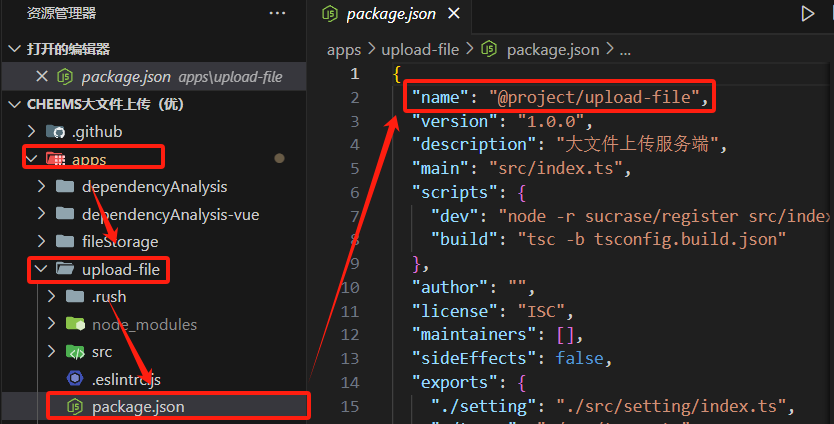The width and height of the screenshot is (834, 424).
Task: Select the node_modules folder name
Action: (x=145, y=325)
